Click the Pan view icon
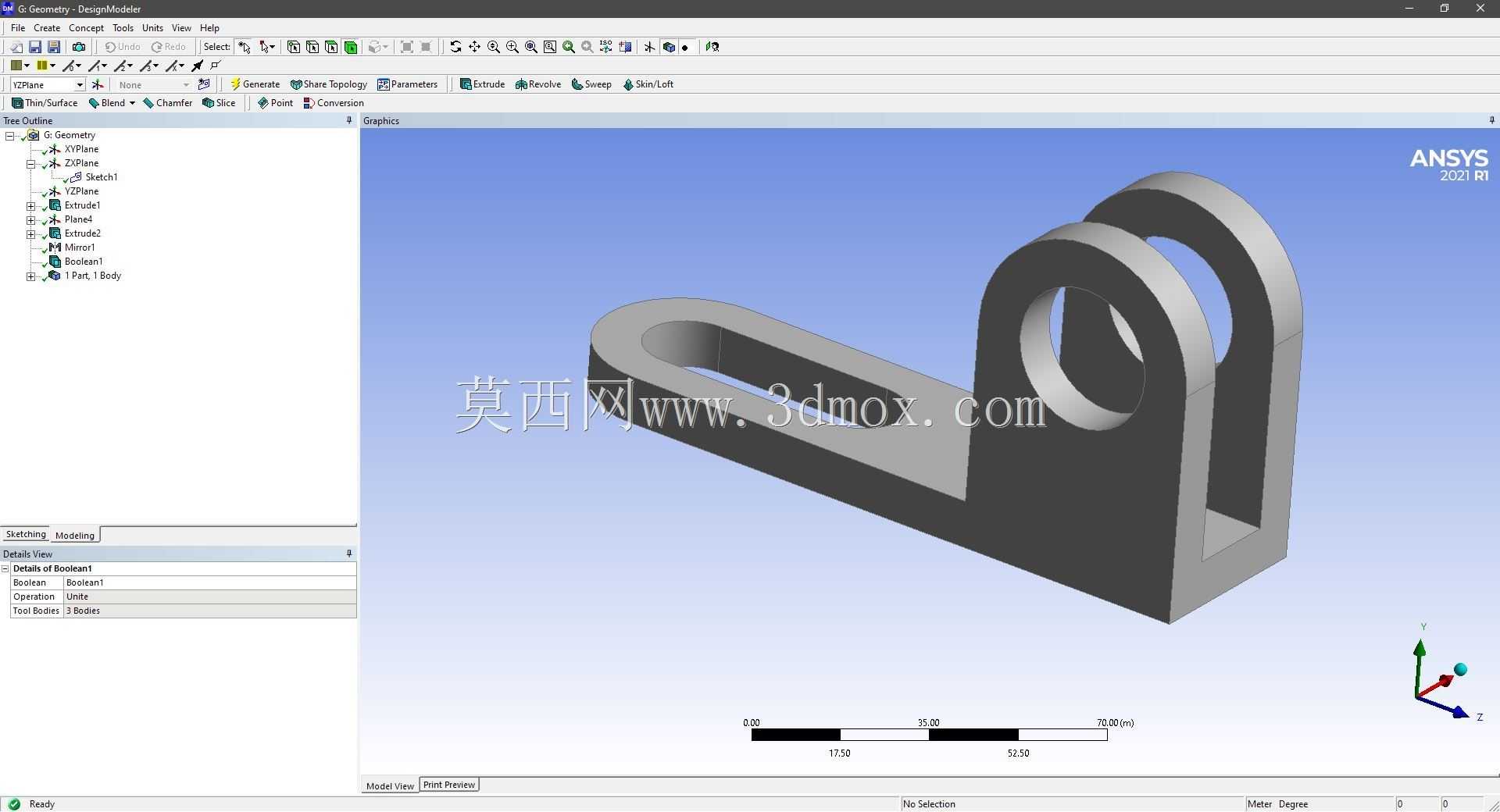Viewport: 1500px width, 812px height. [x=474, y=47]
